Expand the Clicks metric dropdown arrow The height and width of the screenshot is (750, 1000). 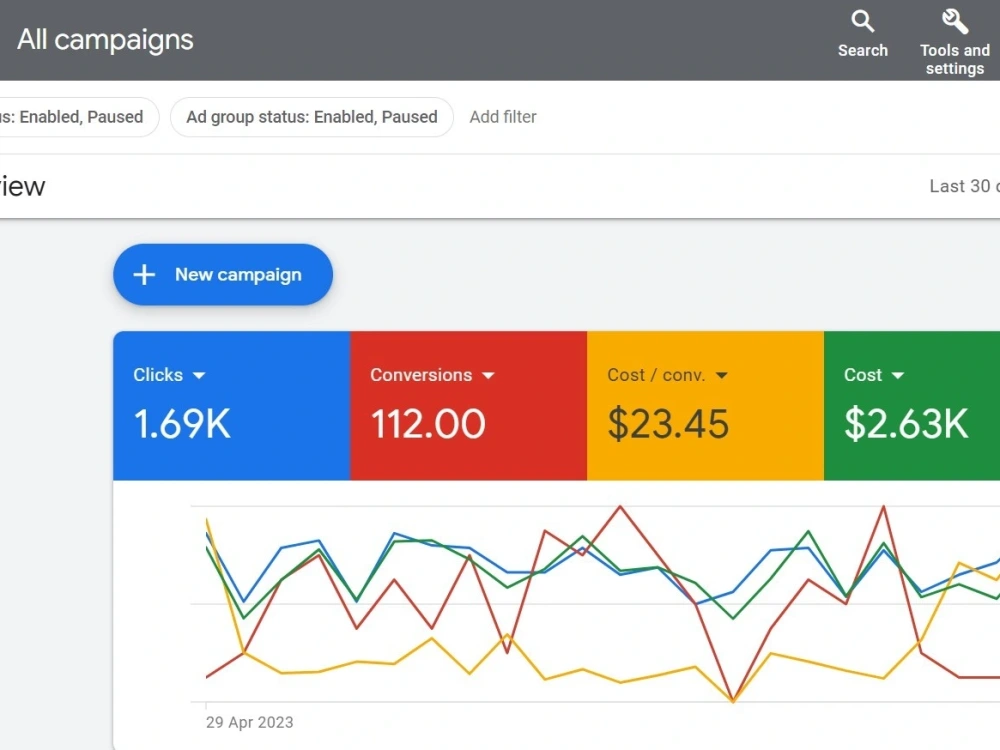(199, 376)
